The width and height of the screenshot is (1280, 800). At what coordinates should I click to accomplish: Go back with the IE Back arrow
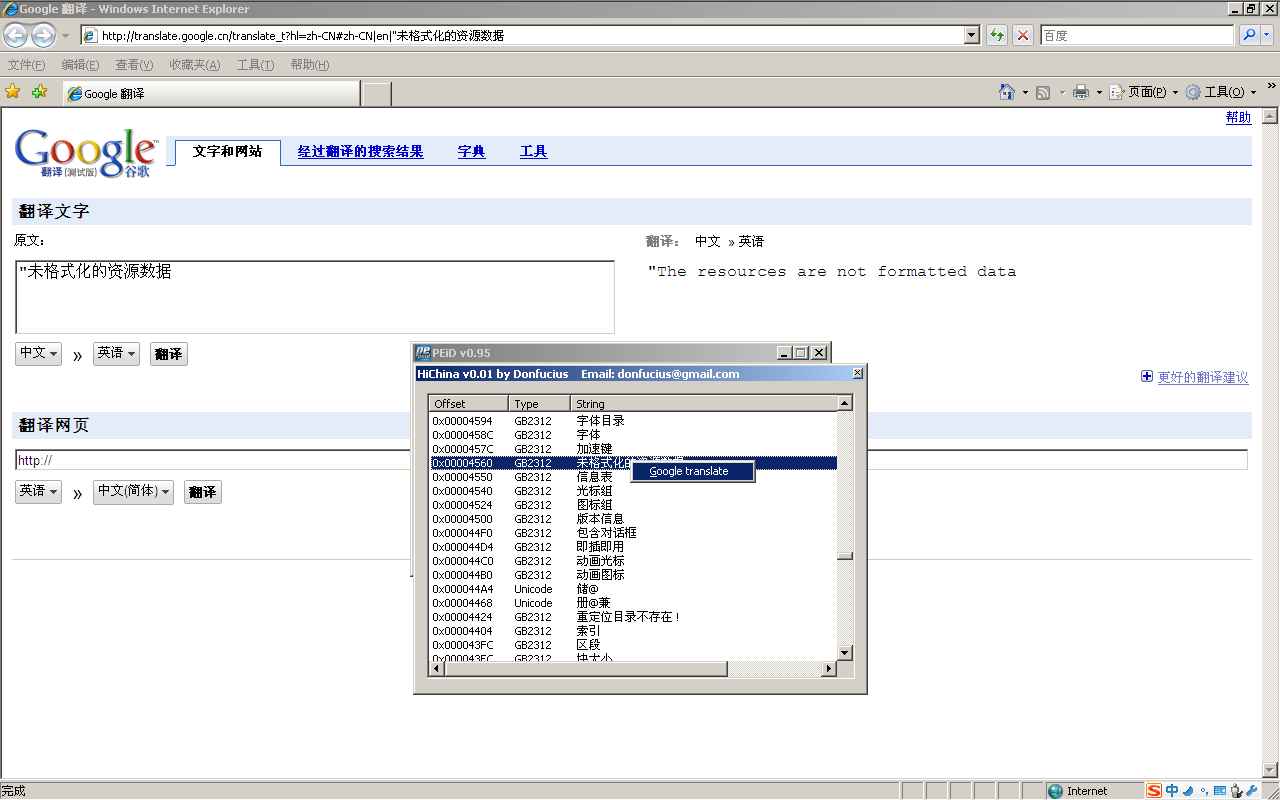pyautogui.click(x=15, y=36)
